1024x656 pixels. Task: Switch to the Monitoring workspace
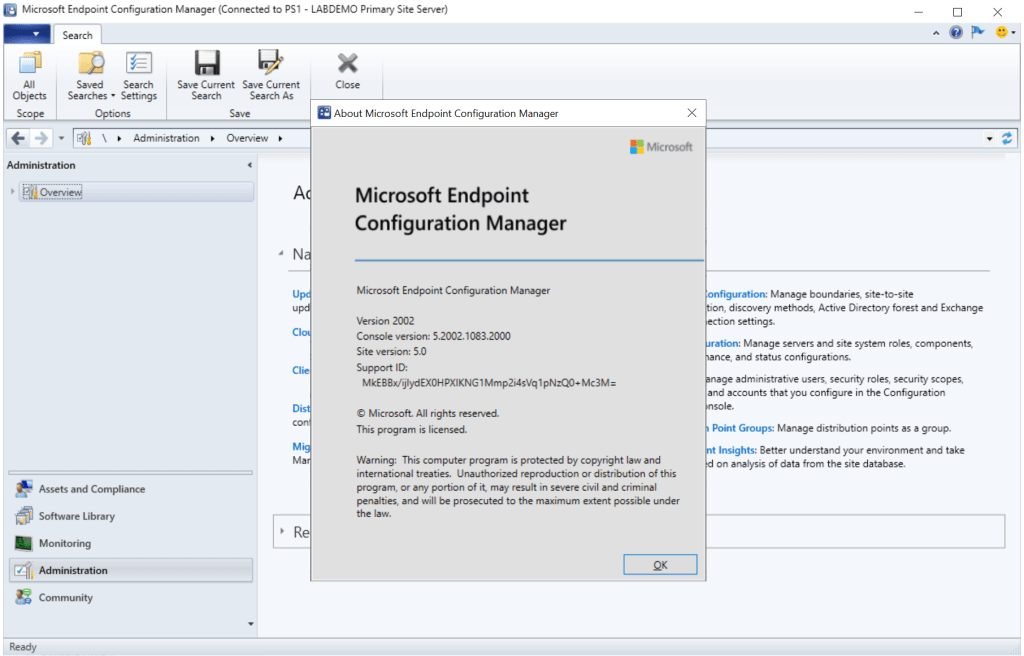pyautogui.click(x=64, y=543)
